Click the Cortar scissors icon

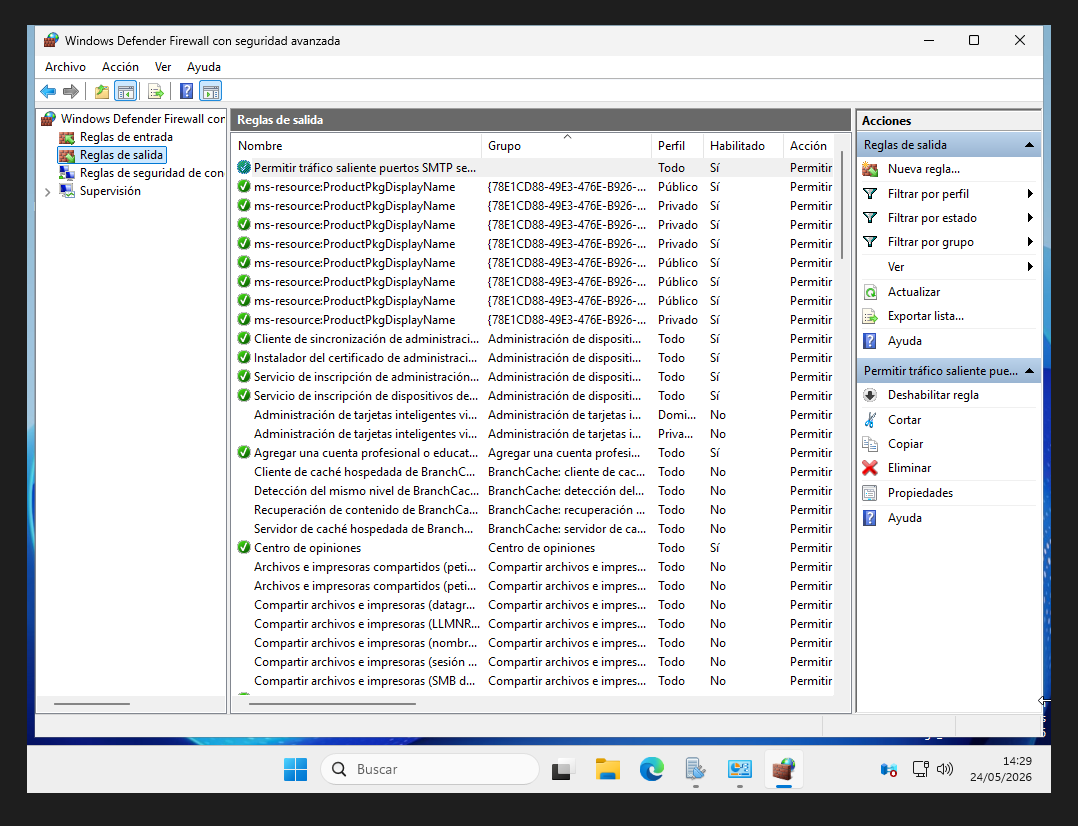pos(870,420)
